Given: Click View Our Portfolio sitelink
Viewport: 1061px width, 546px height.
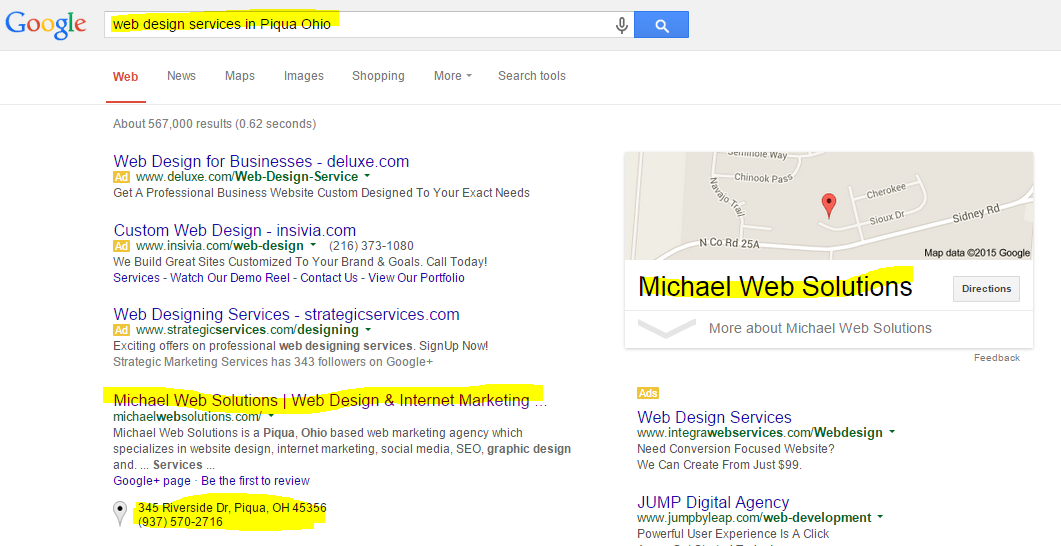Looking at the screenshot, I should tap(416, 278).
